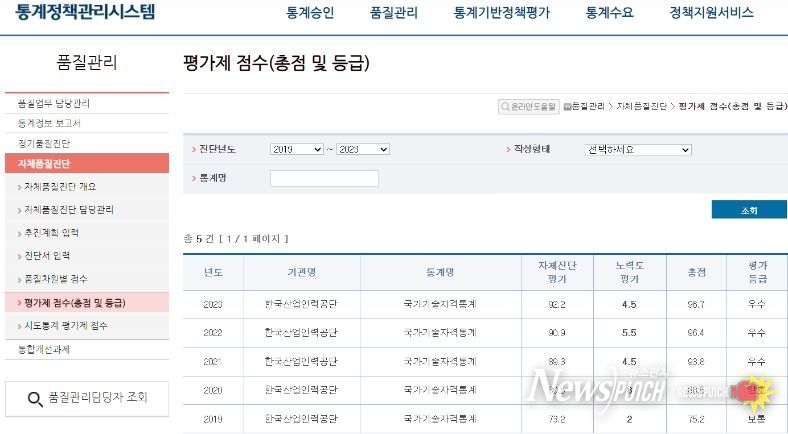This screenshot has height=434, width=788.
Task: Select the 2021 year cell
Action: click(213, 362)
